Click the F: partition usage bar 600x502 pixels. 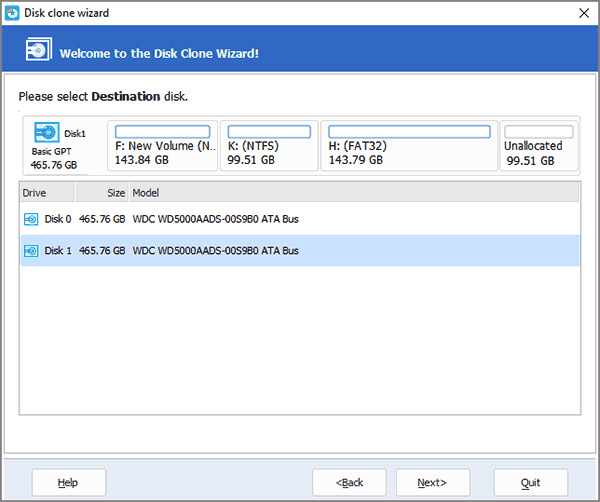pyautogui.click(x=163, y=132)
